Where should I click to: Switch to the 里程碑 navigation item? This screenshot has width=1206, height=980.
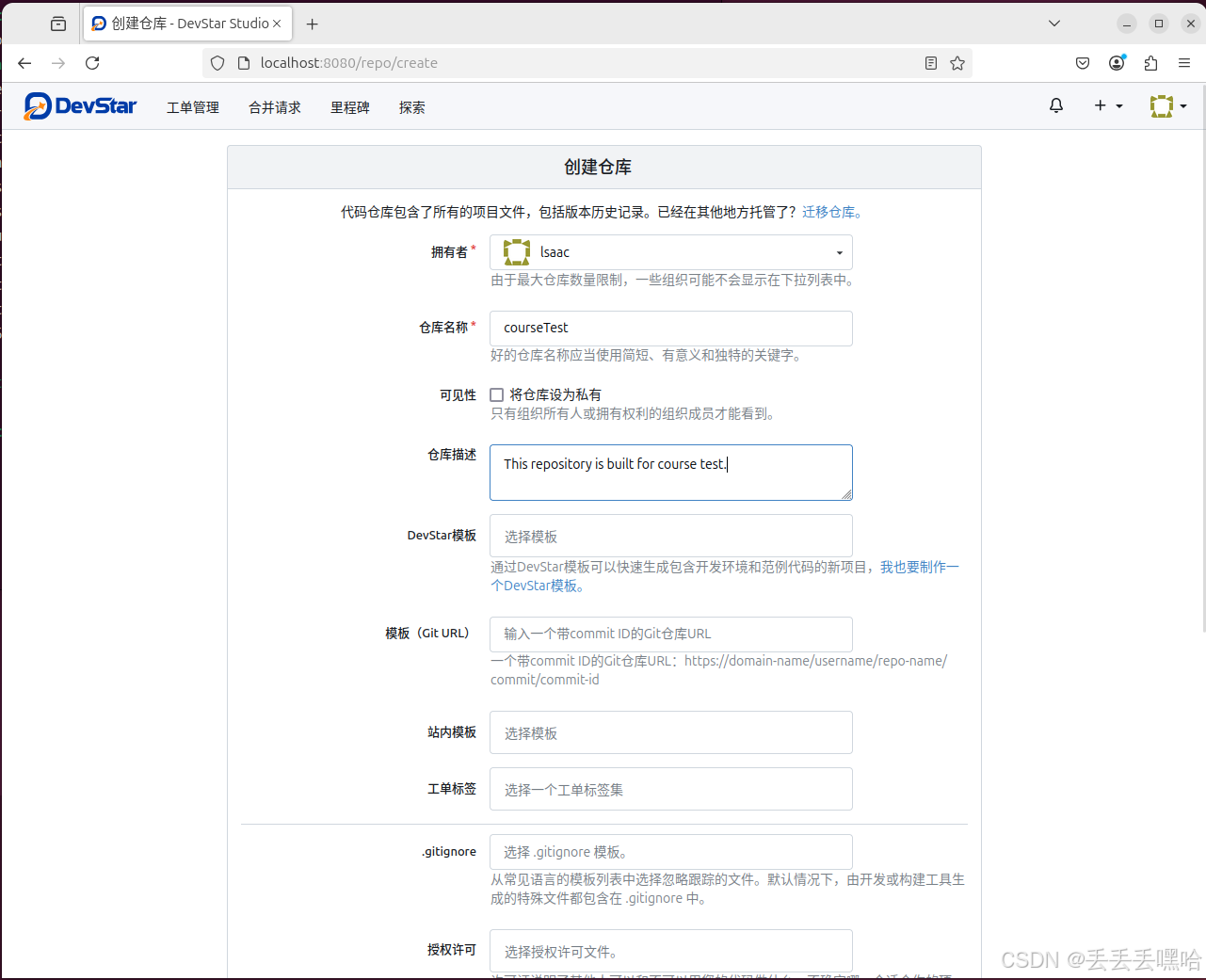coord(349,107)
